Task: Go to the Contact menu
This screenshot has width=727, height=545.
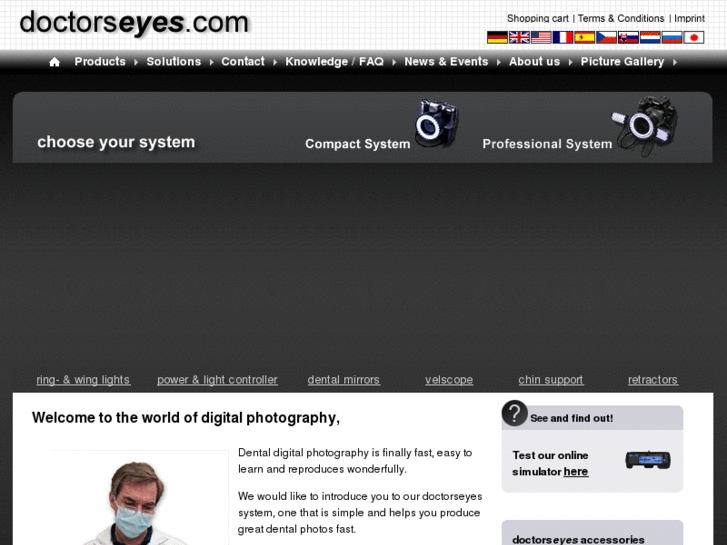Action: point(242,62)
